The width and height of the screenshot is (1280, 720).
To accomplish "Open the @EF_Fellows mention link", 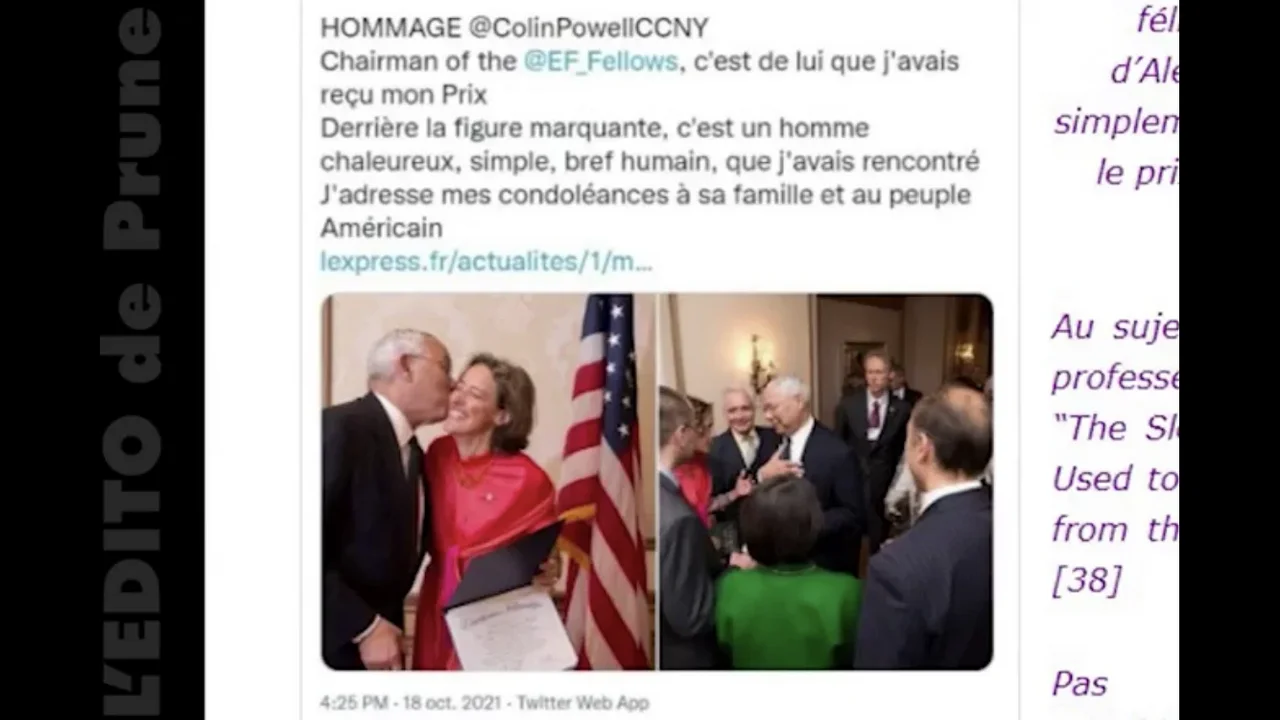I will [600, 61].
